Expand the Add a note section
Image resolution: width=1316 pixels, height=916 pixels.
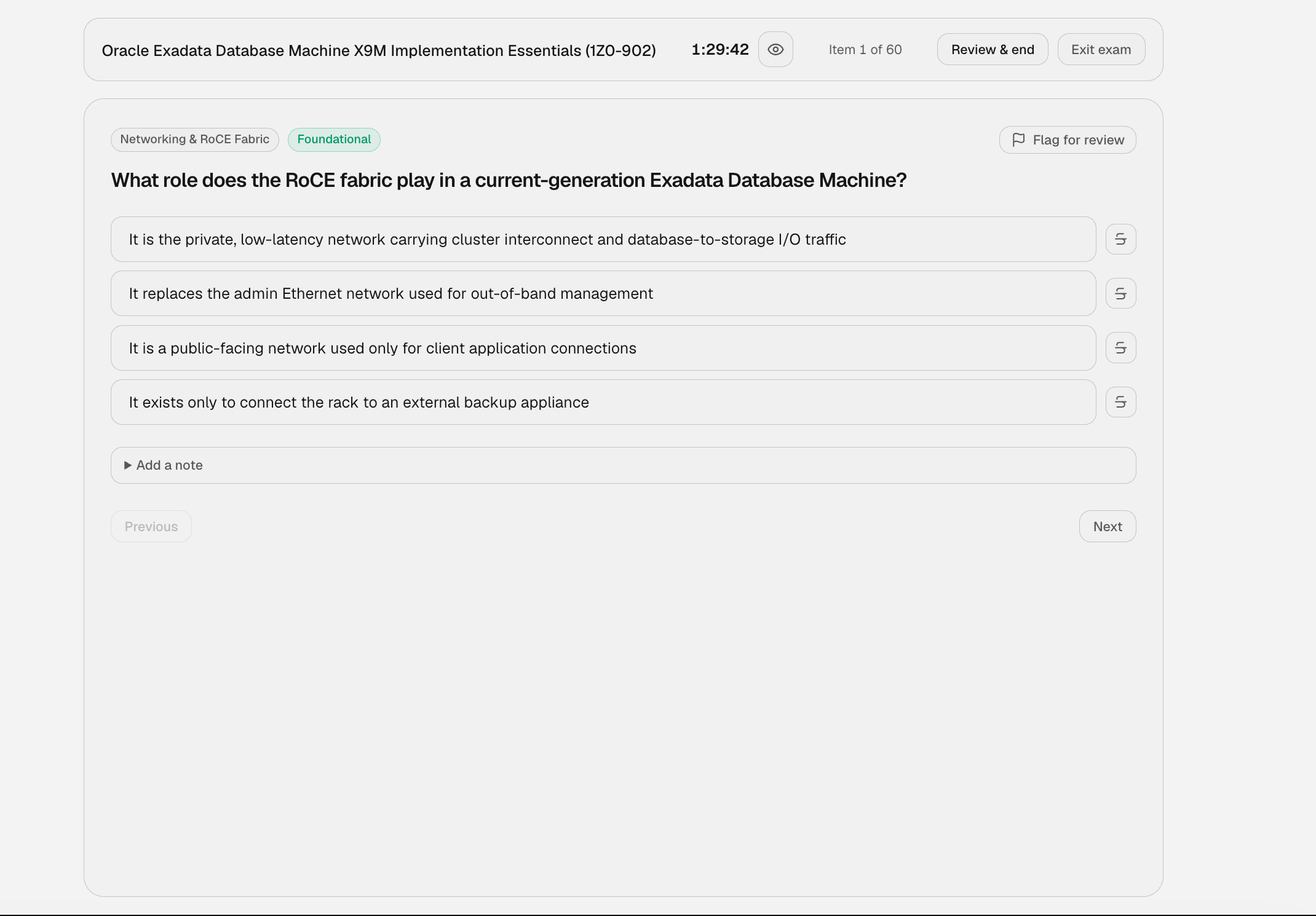click(x=623, y=465)
